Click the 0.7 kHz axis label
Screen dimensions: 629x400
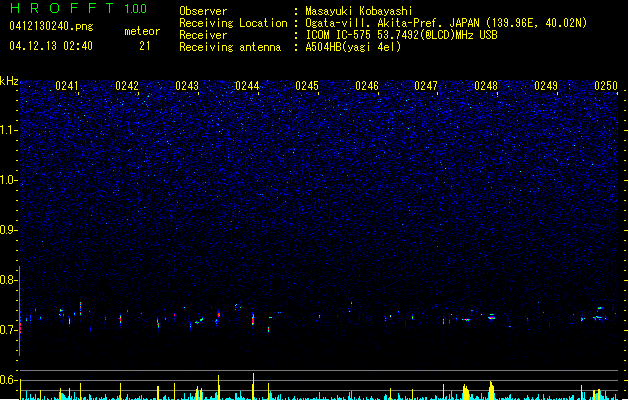coord(9,330)
